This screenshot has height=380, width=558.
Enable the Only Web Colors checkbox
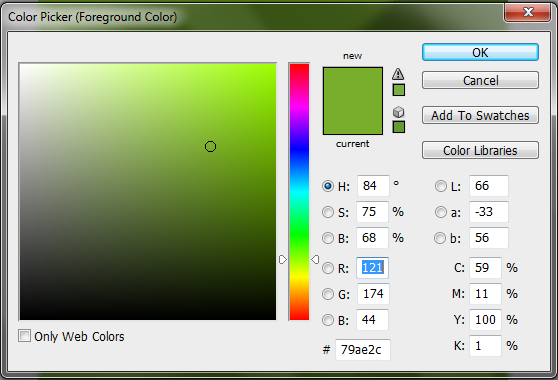coord(24,336)
